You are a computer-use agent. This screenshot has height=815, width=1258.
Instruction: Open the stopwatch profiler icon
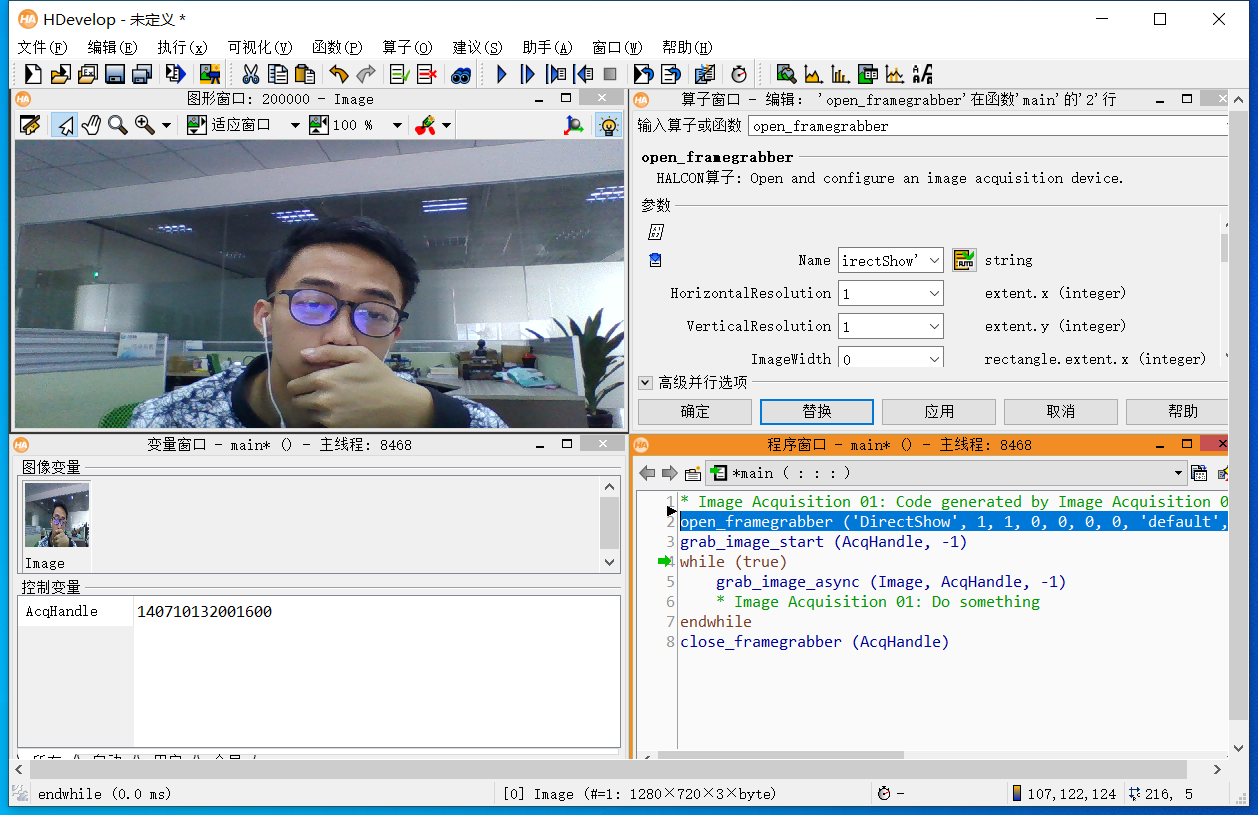(x=738, y=73)
